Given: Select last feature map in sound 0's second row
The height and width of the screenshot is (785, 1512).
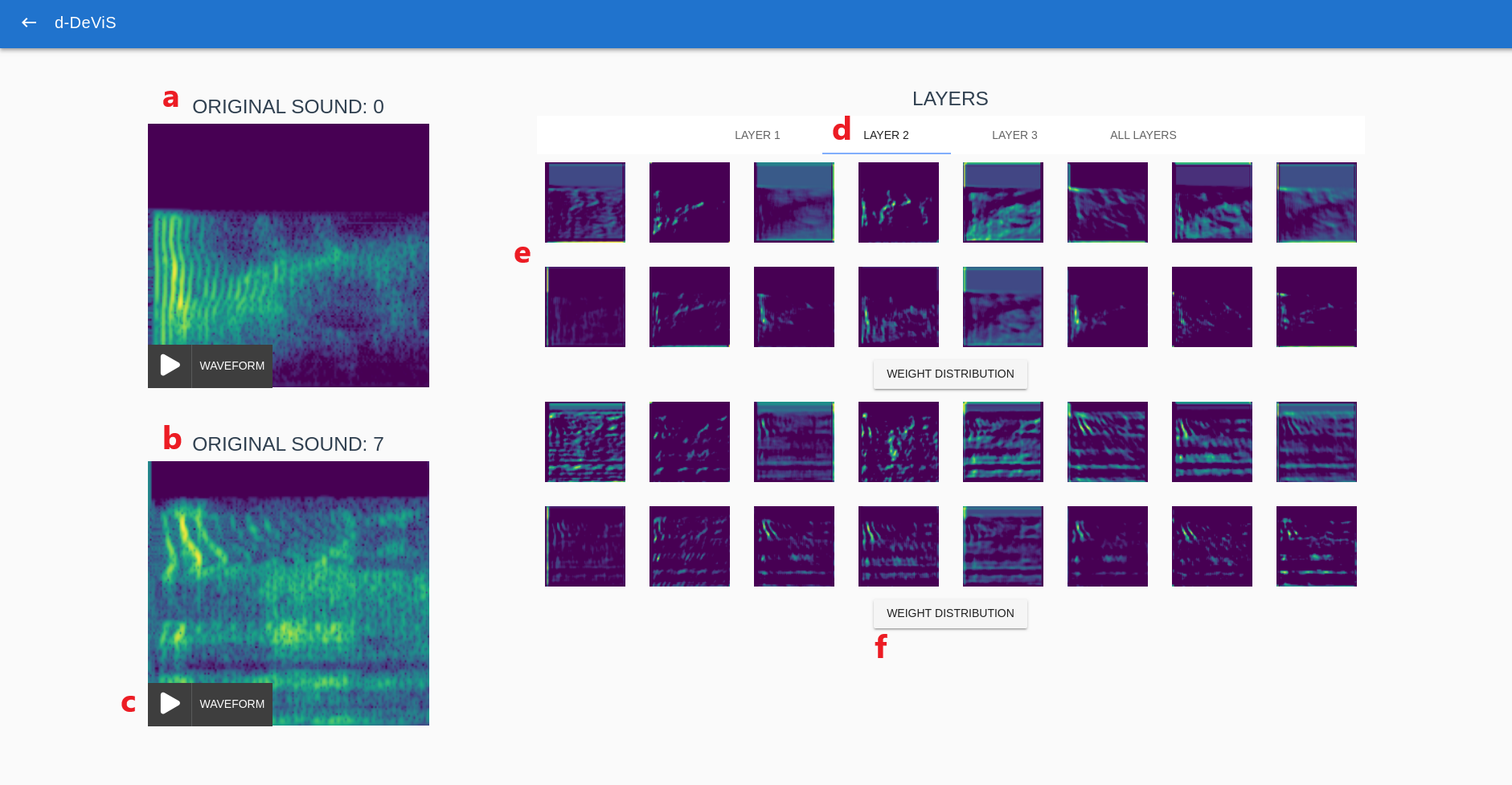Looking at the screenshot, I should point(1317,307).
